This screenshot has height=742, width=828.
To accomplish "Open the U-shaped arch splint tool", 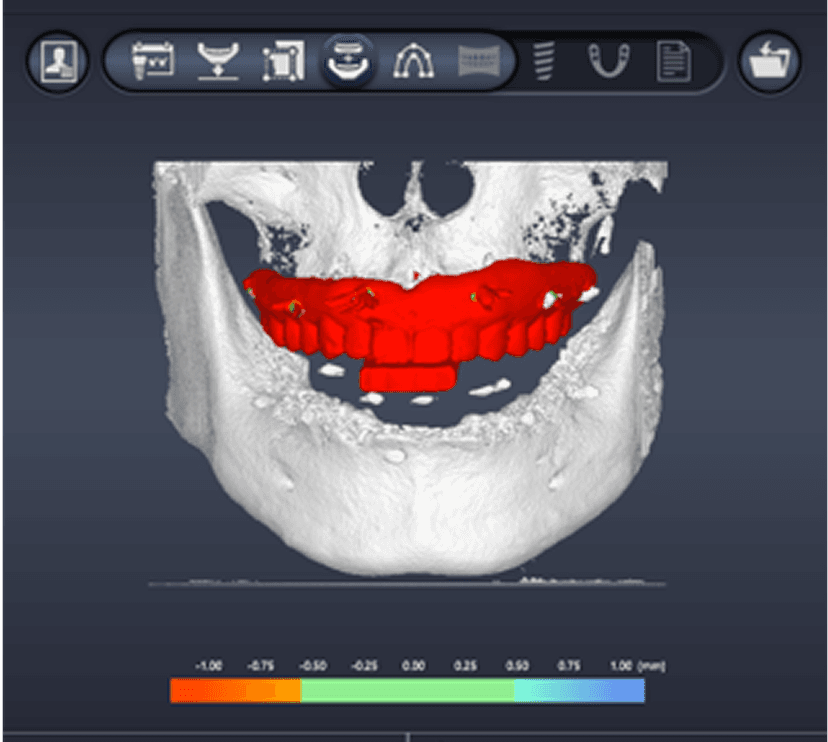I will click(x=611, y=60).
